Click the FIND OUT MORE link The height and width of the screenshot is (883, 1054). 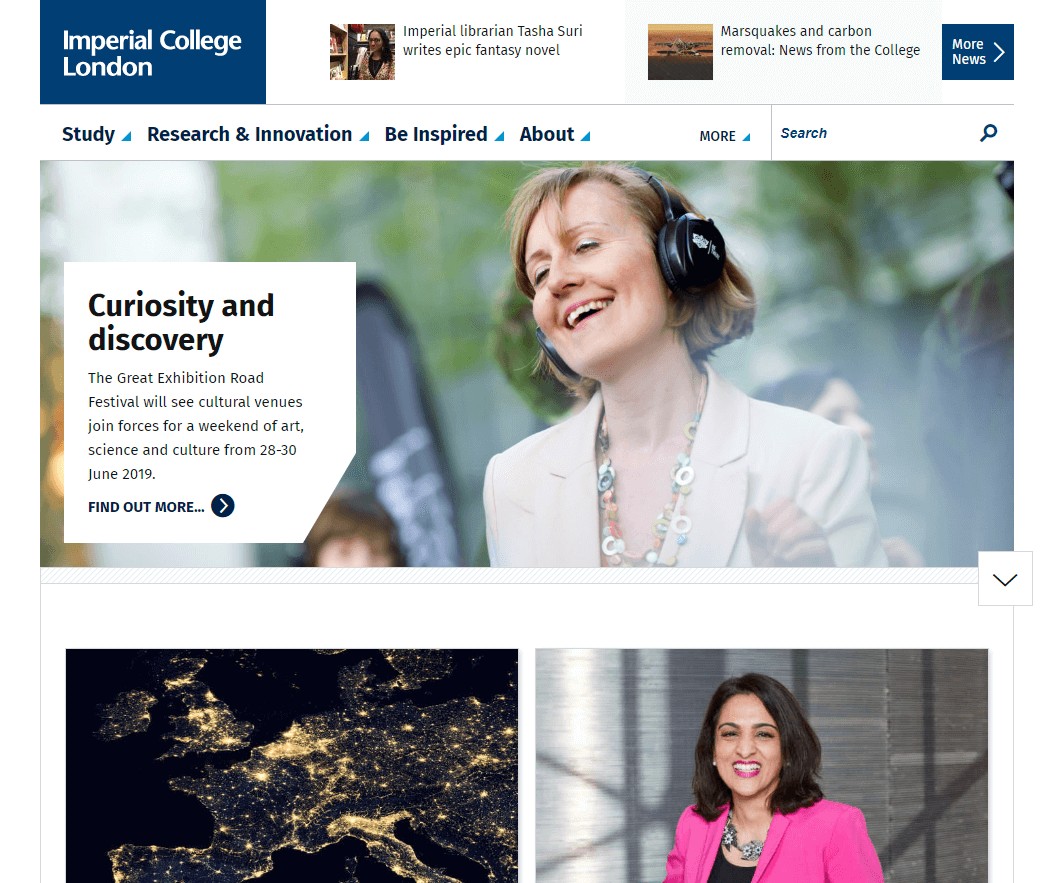146,507
